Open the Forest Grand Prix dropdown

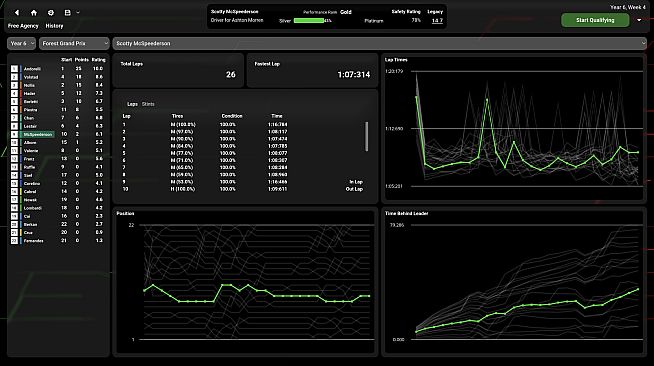point(74,43)
